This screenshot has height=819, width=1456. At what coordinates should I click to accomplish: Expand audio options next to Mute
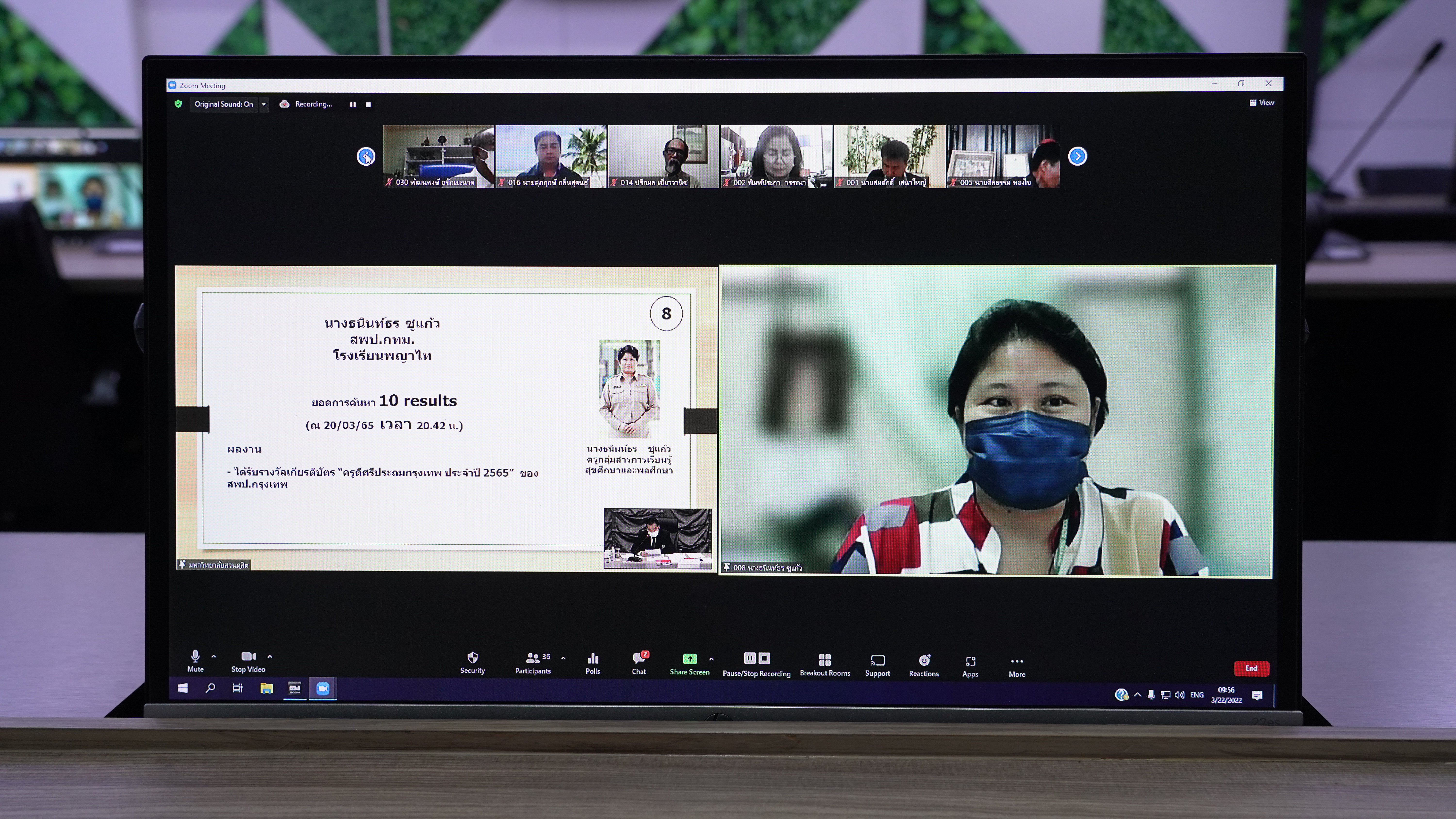[214, 656]
